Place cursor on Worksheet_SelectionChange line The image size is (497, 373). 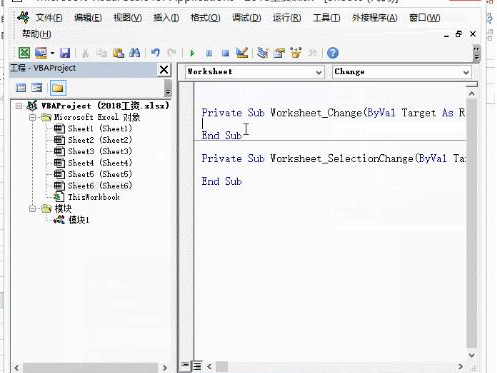click(333, 158)
